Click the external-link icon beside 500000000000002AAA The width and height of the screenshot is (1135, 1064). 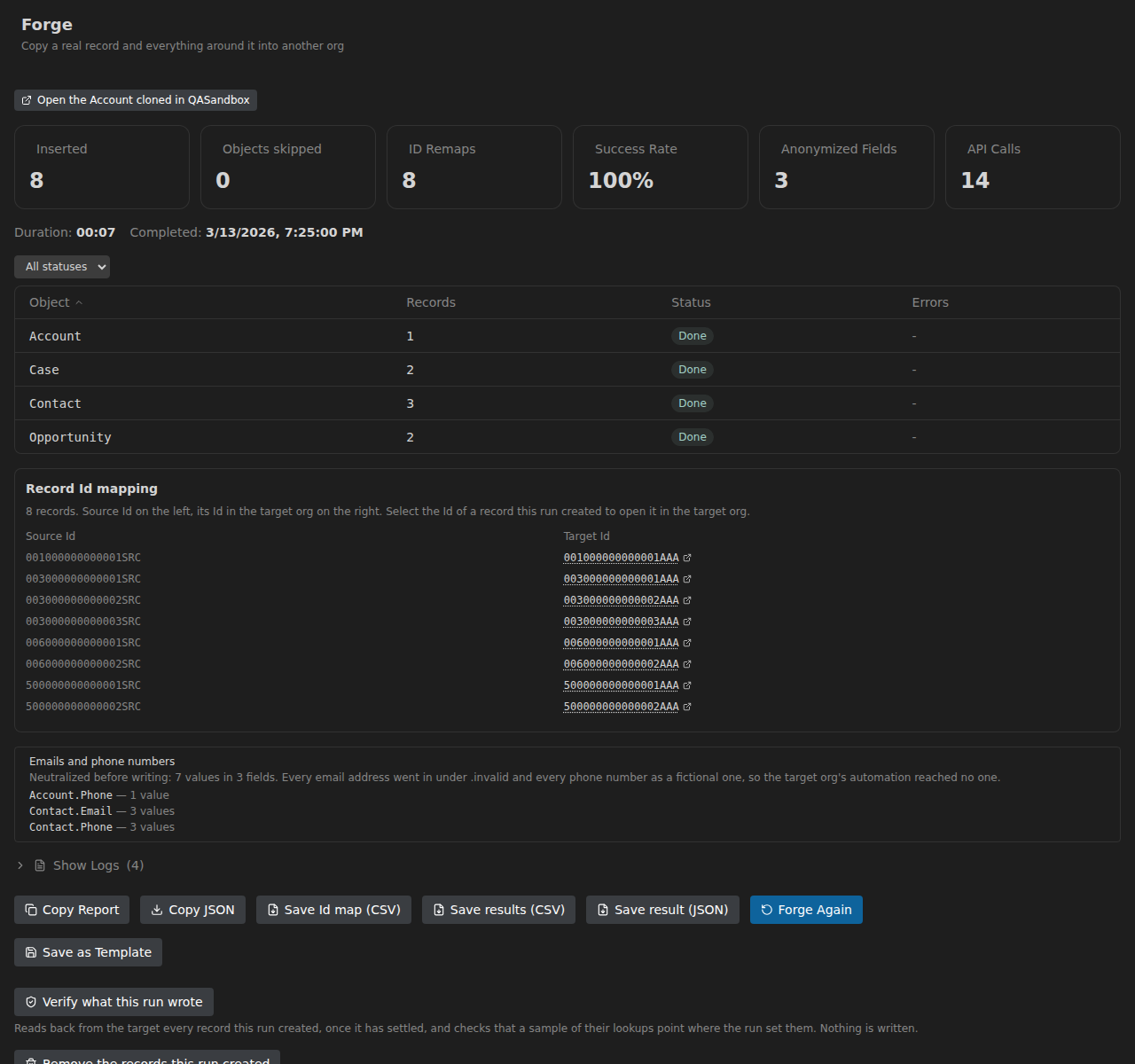tap(687, 707)
